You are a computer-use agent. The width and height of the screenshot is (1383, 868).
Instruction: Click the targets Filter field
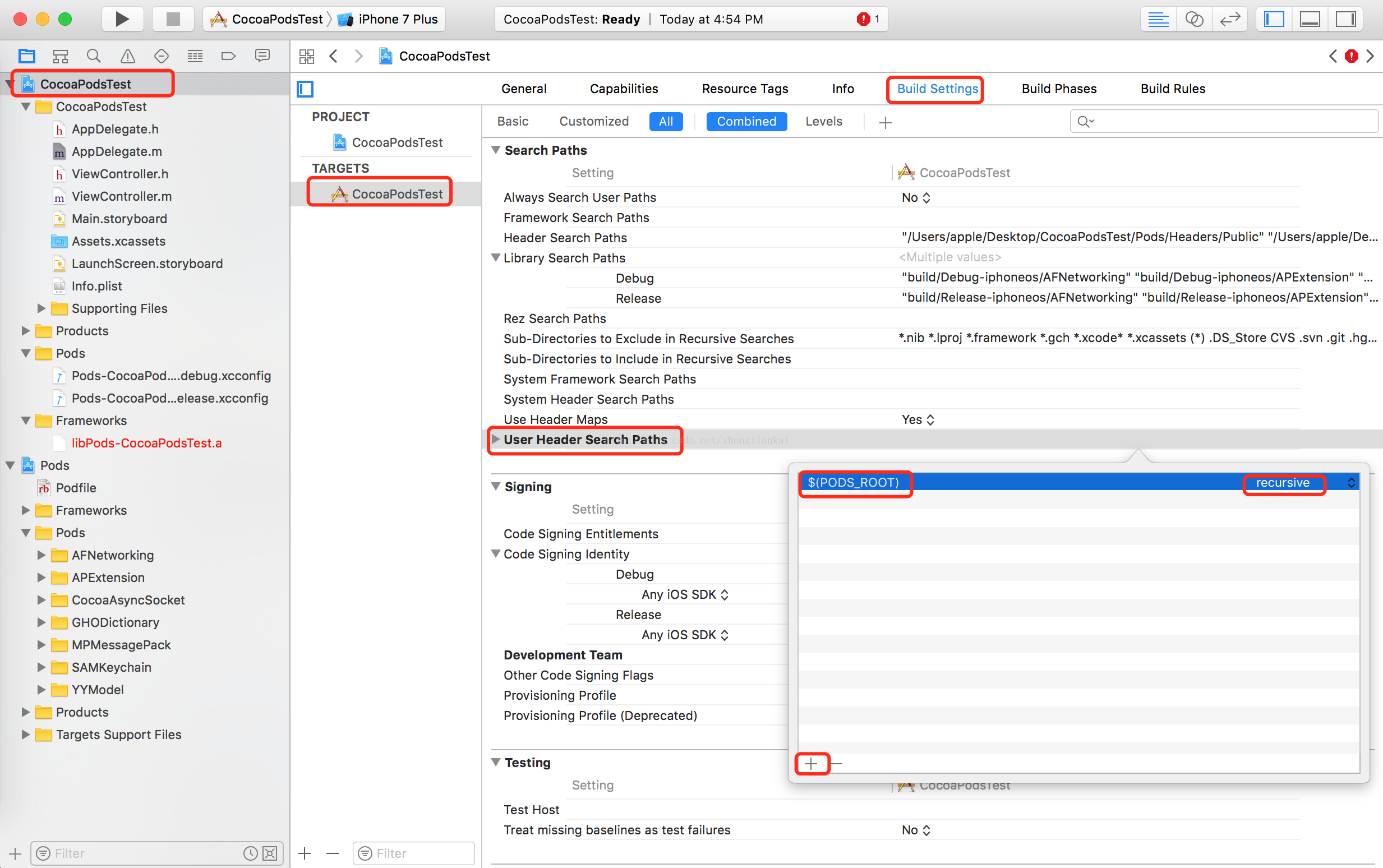(414, 853)
